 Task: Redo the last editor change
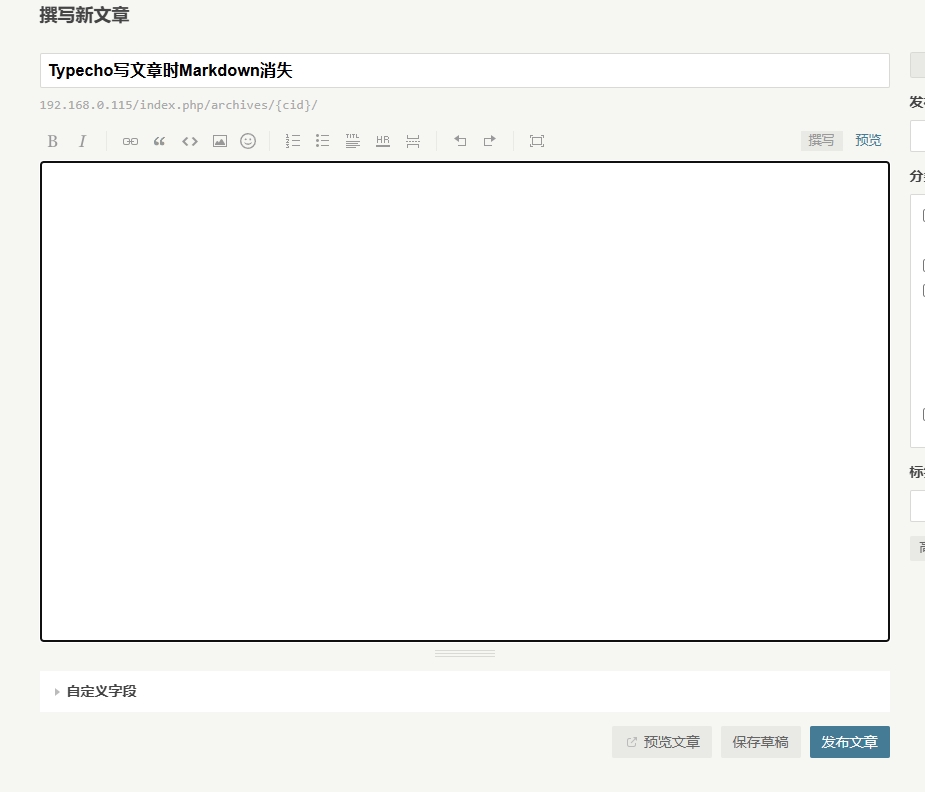[490, 140]
